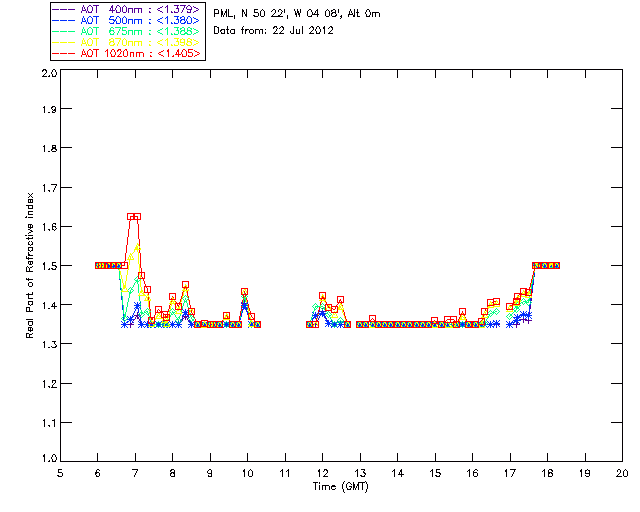Click the 'Time (GMT)' x-axis title
Screen dimensions: 640x512
coord(340,487)
